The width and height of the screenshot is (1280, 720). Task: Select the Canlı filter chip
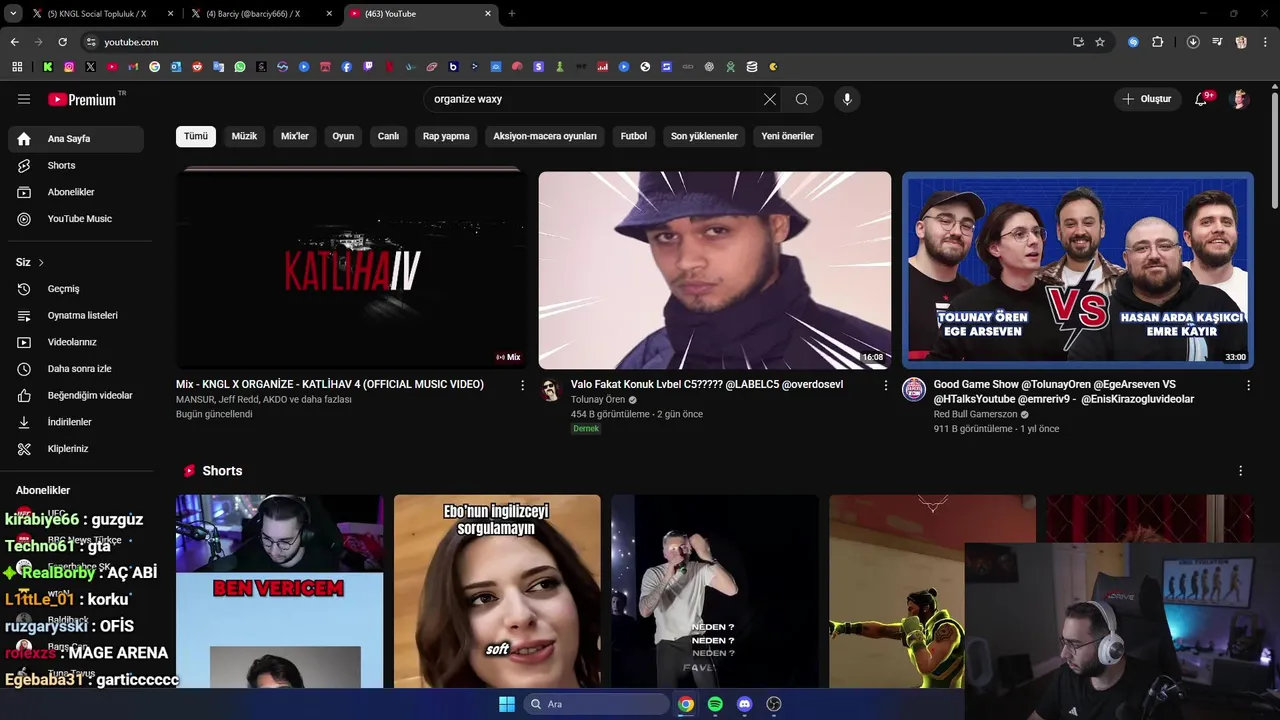(x=388, y=136)
